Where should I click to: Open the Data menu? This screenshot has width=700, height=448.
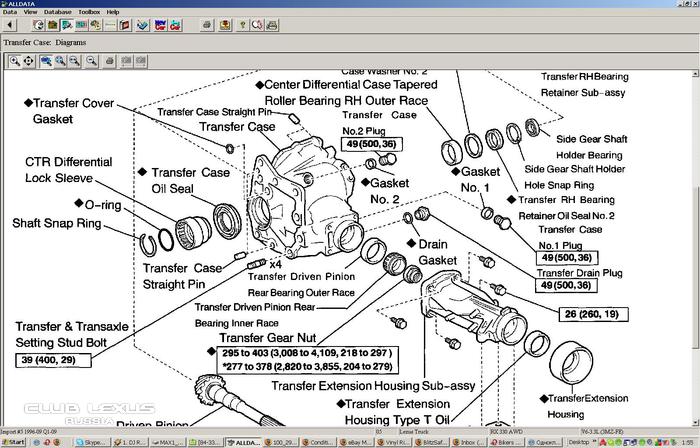pos(9,12)
